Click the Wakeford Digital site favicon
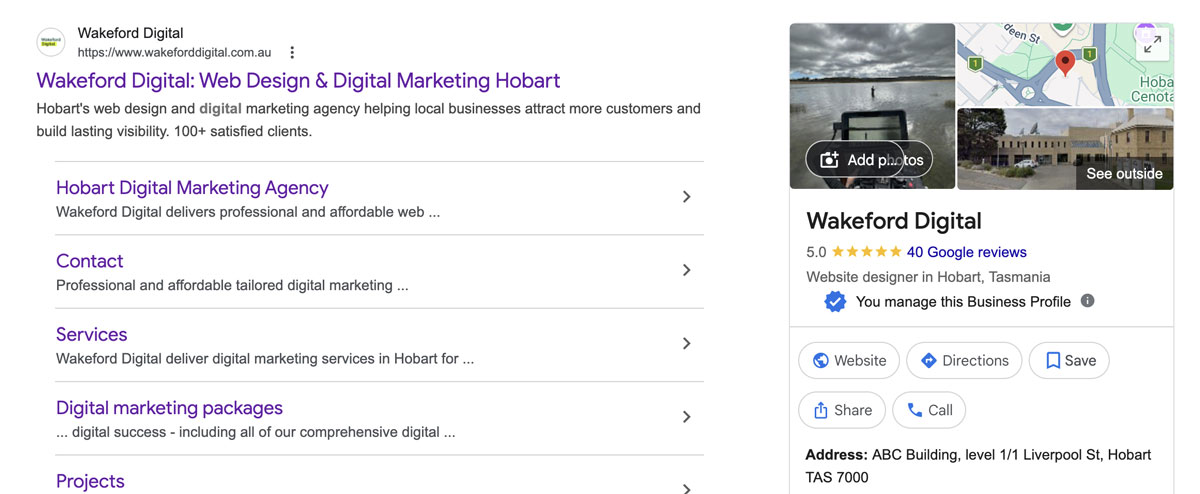 51,42
